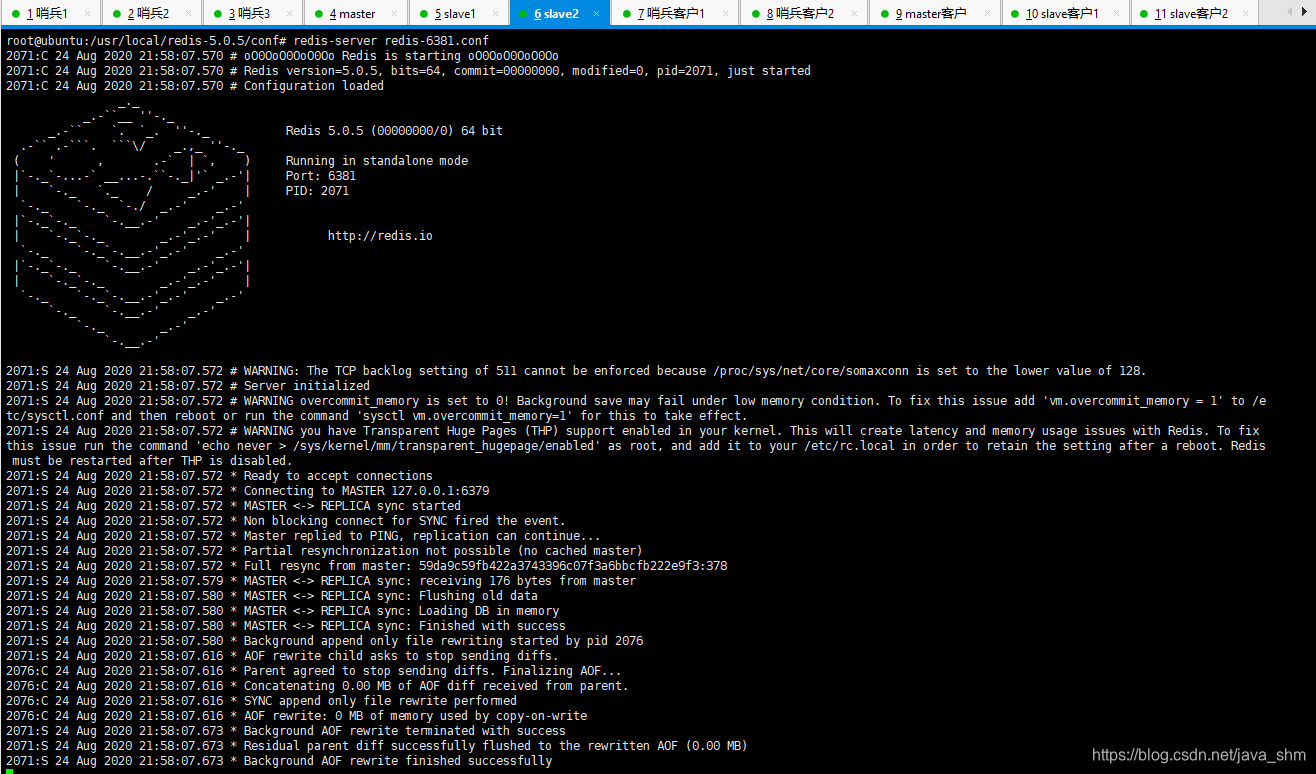Click 'Background AOF rewrite finished successfully' line

pos(279,761)
